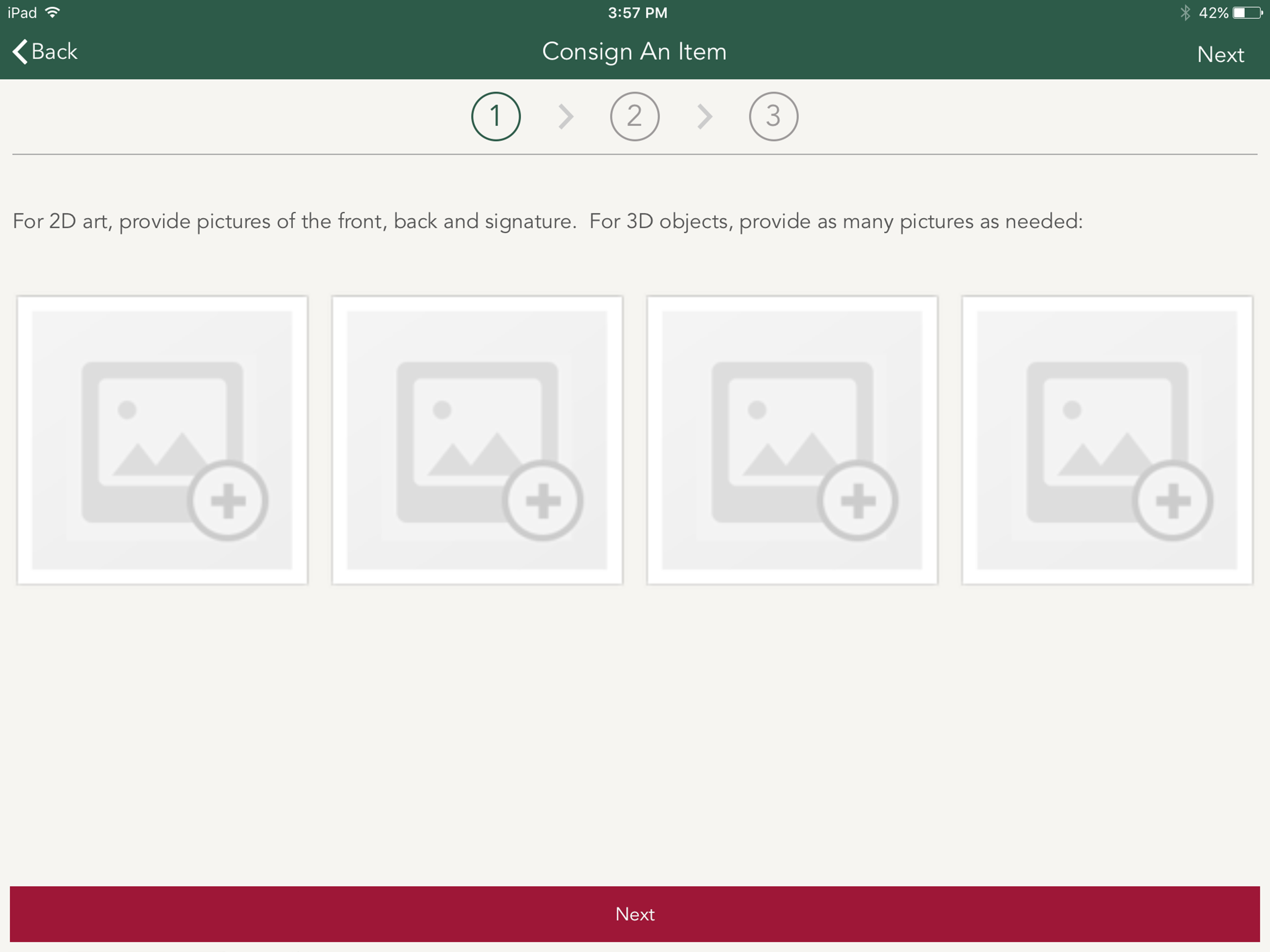
Task: Click the Consign An Item title
Action: coord(635,52)
